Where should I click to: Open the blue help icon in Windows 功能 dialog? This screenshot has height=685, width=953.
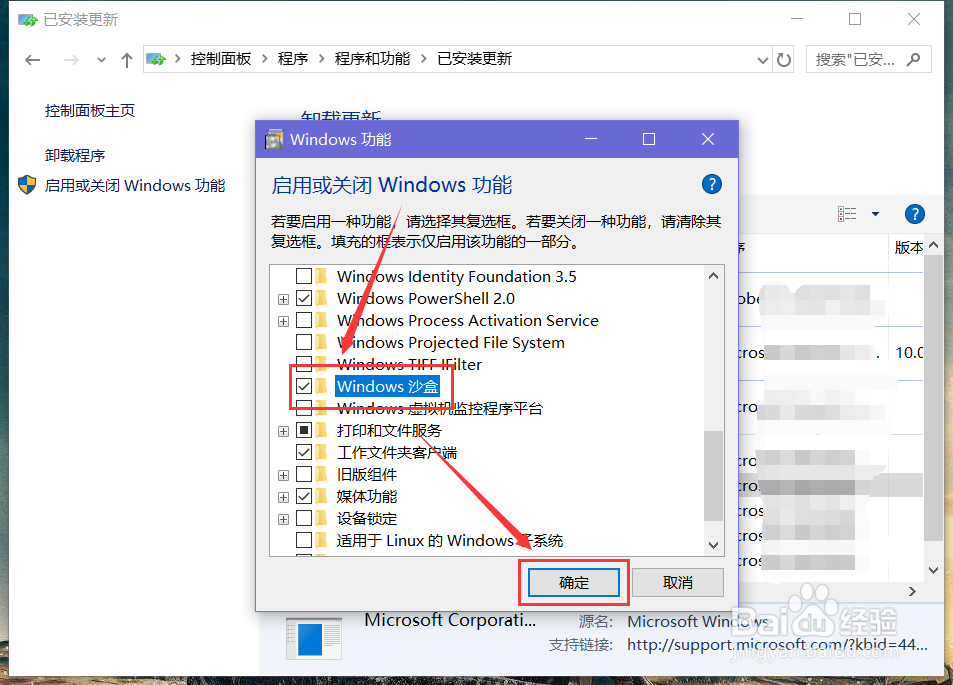711,184
